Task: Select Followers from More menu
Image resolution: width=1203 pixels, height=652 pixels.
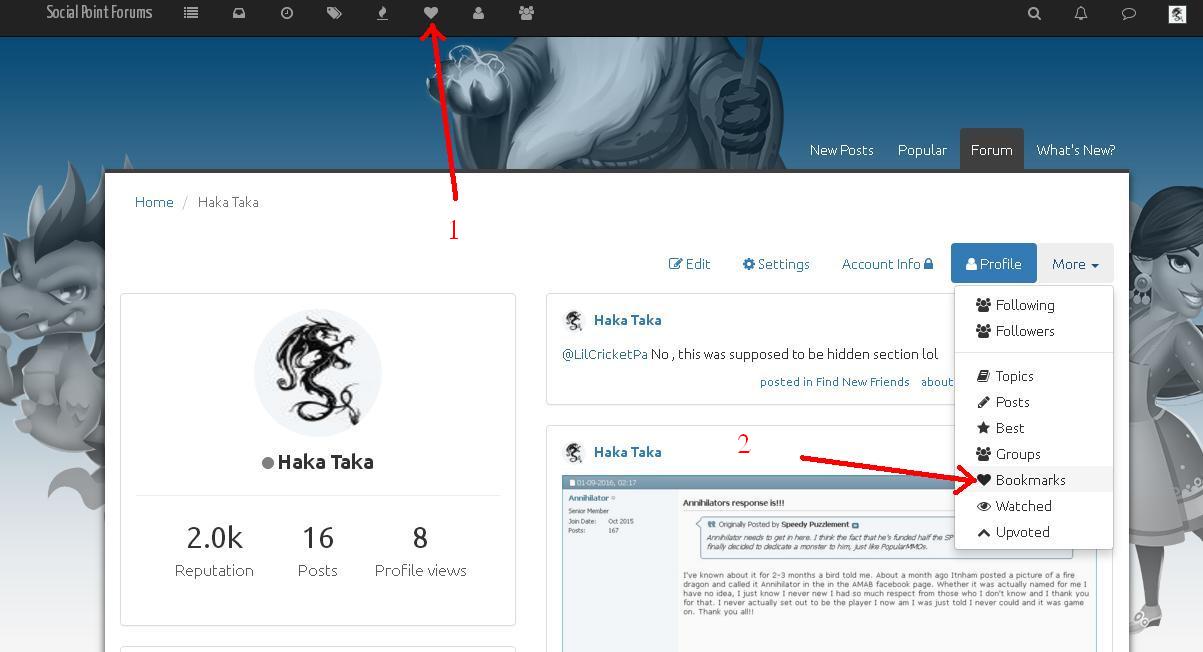Action: [x=1034, y=331]
